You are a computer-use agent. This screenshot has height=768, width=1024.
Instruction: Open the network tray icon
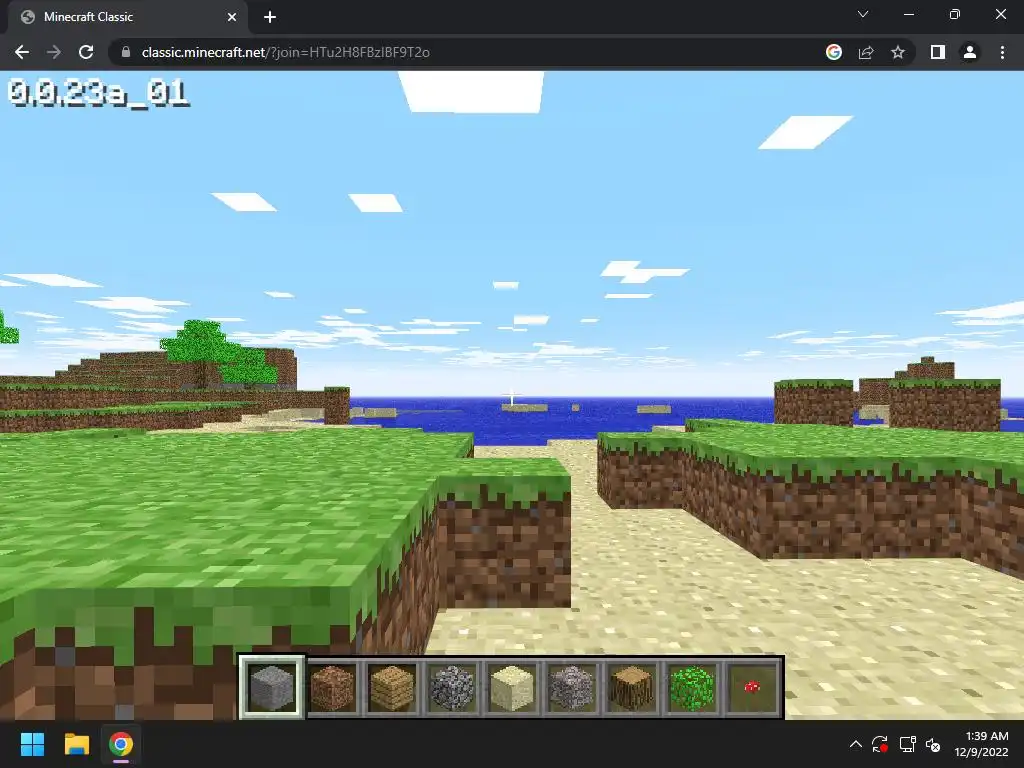907,744
